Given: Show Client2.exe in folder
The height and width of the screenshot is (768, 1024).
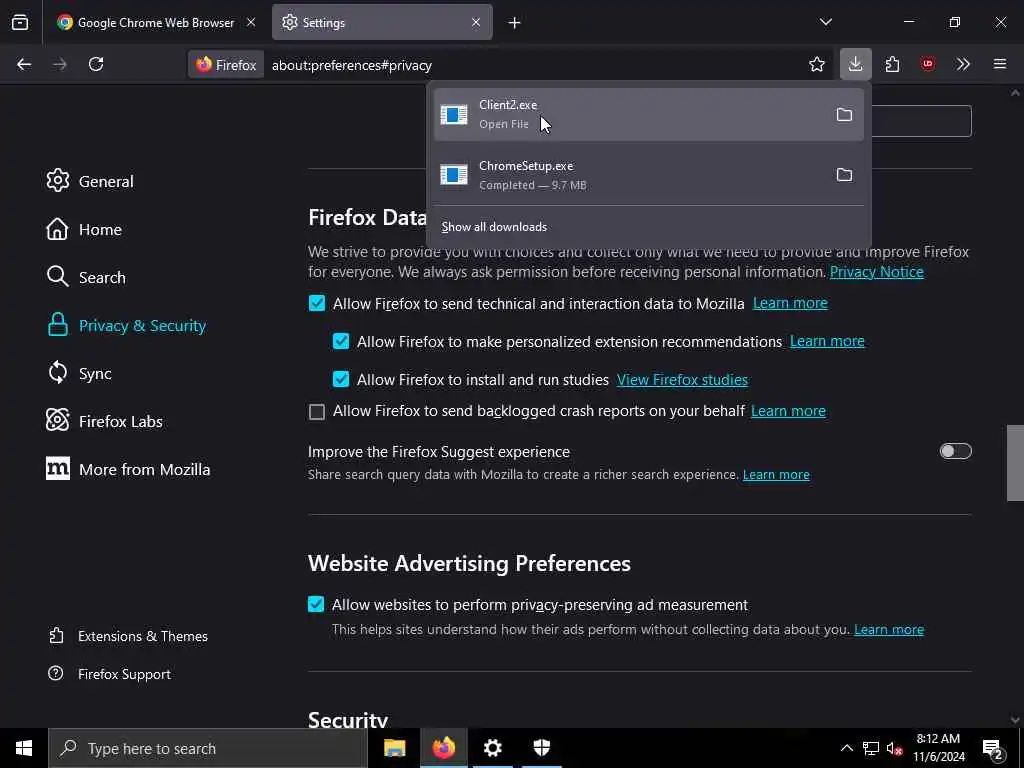Looking at the screenshot, I should tap(844, 115).
